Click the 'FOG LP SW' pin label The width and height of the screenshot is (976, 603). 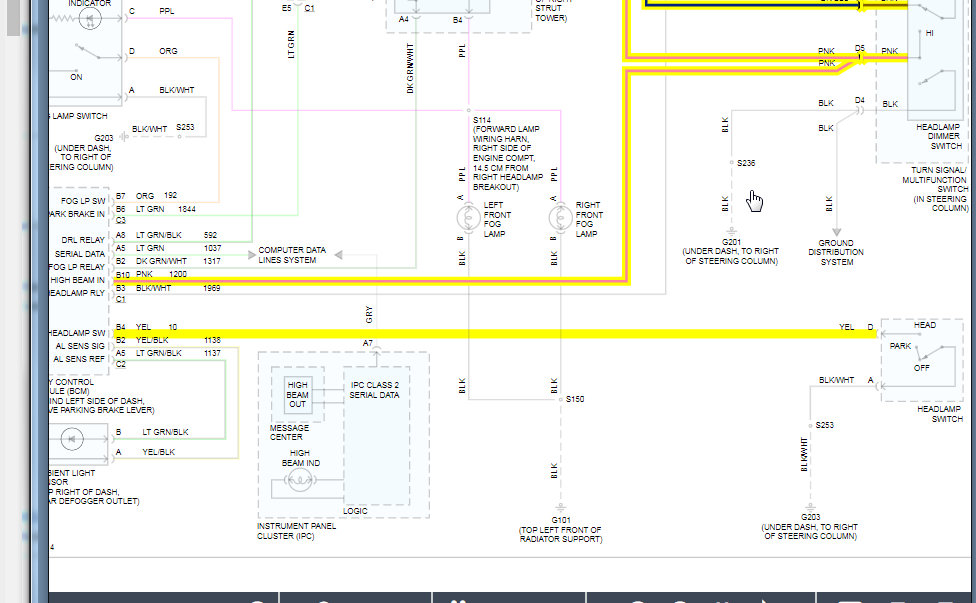click(83, 201)
